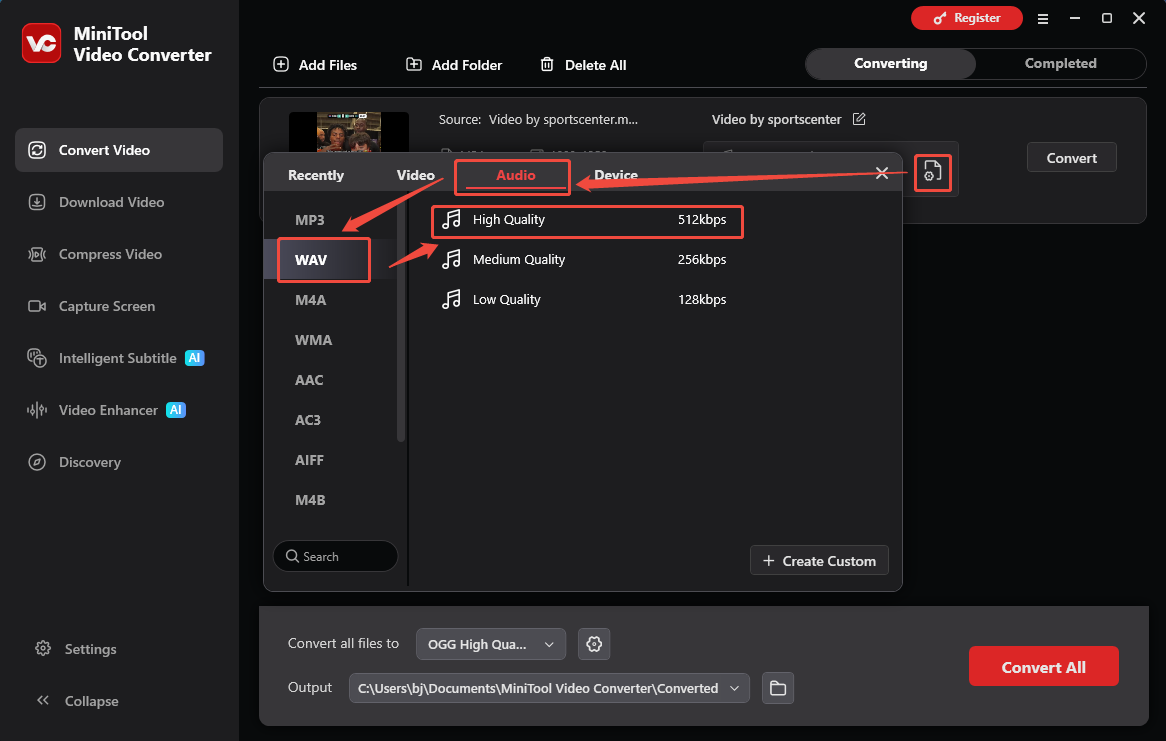Image resolution: width=1166 pixels, height=741 pixels.
Task: Click the Register button
Action: 967,18
